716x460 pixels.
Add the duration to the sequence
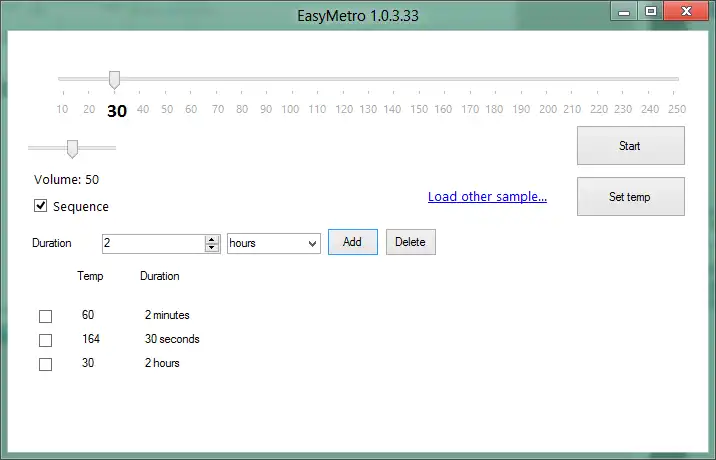tap(353, 242)
